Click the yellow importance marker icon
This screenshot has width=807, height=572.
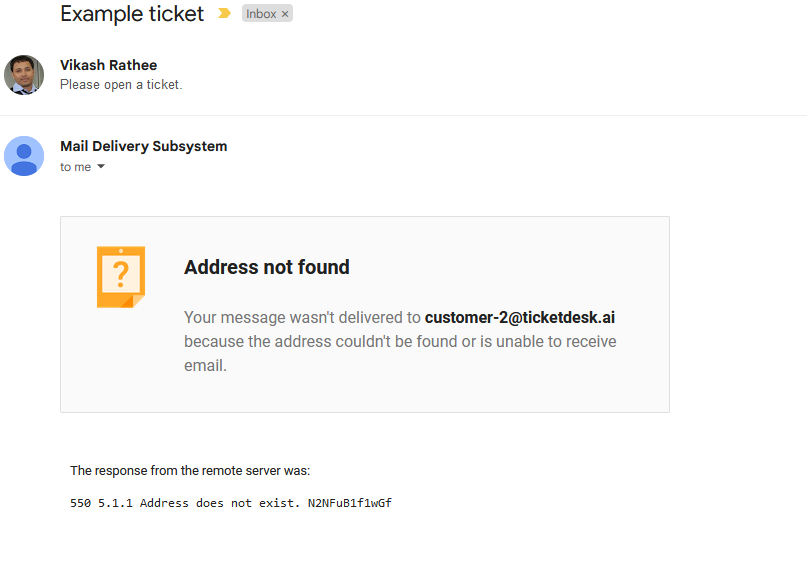(x=224, y=14)
